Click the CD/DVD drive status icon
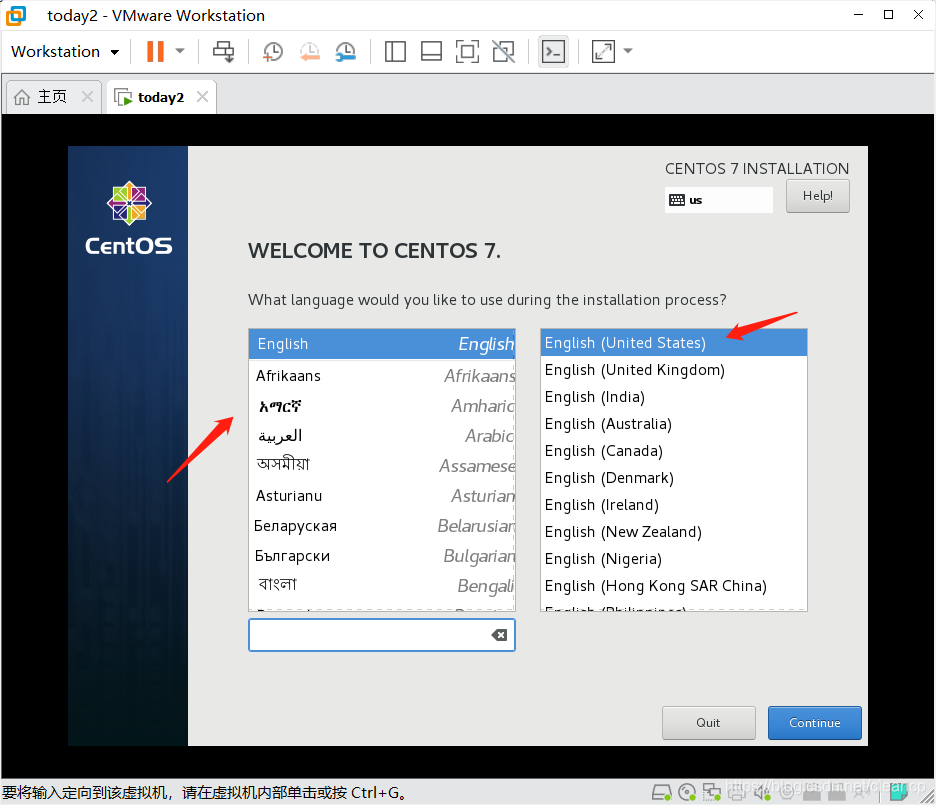Image resolution: width=936 pixels, height=805 pixels. pos(687,792)
